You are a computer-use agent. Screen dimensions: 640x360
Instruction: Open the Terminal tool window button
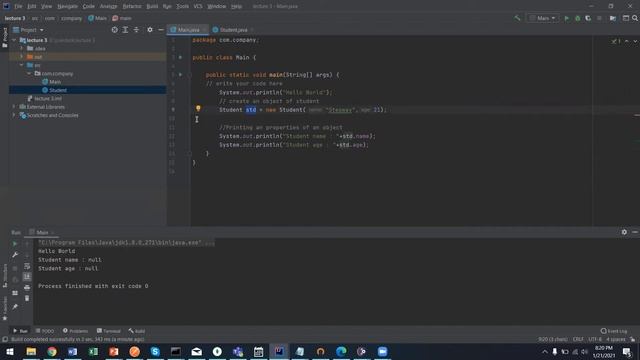[x=109, y=331]
